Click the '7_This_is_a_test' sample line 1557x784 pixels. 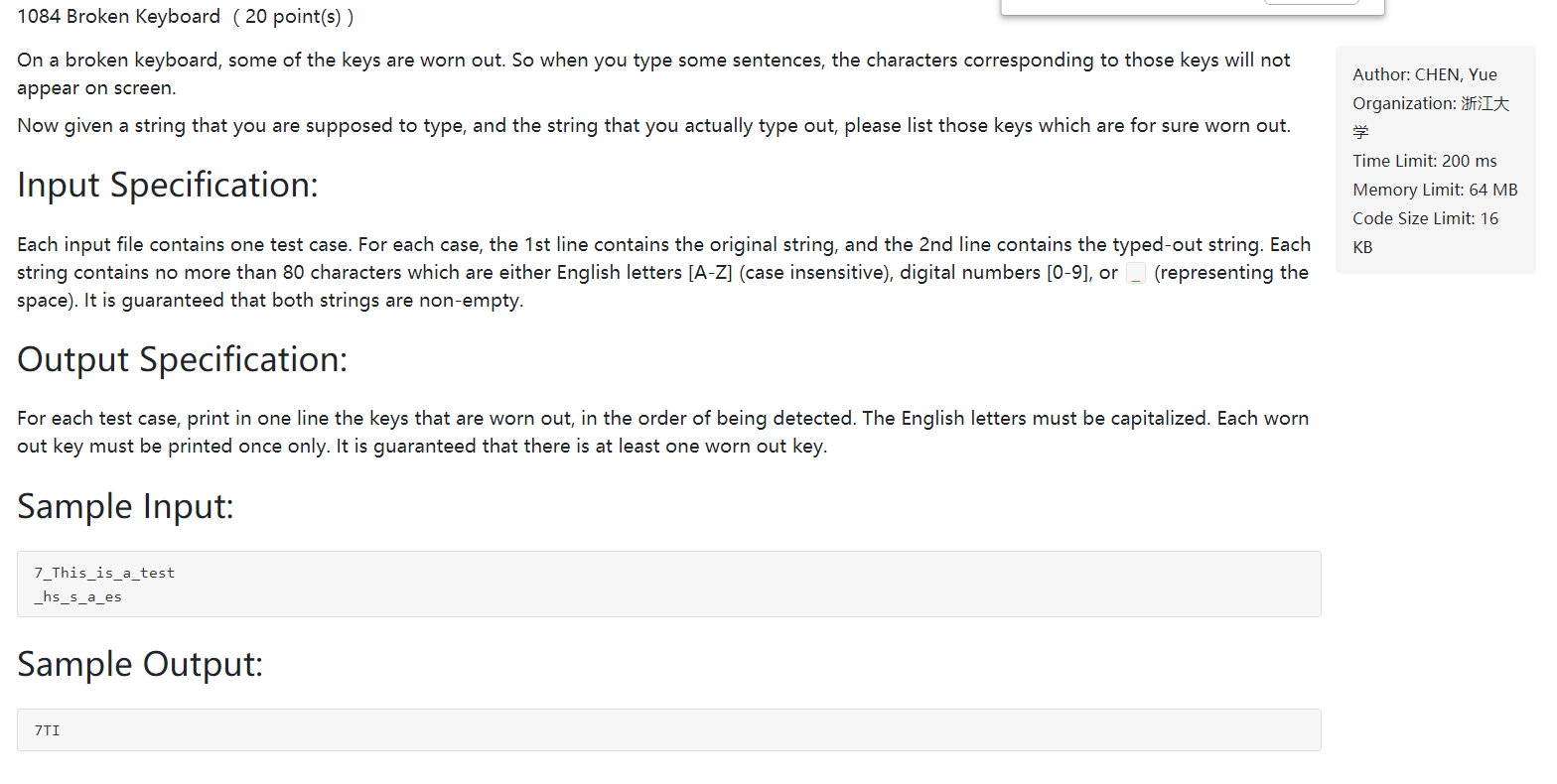[104, 573]
